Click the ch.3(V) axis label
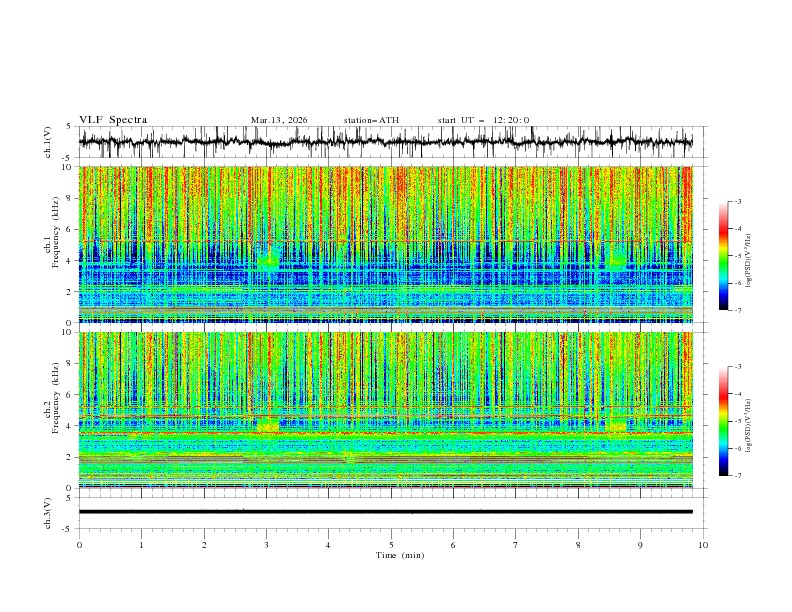 (48, 513)
